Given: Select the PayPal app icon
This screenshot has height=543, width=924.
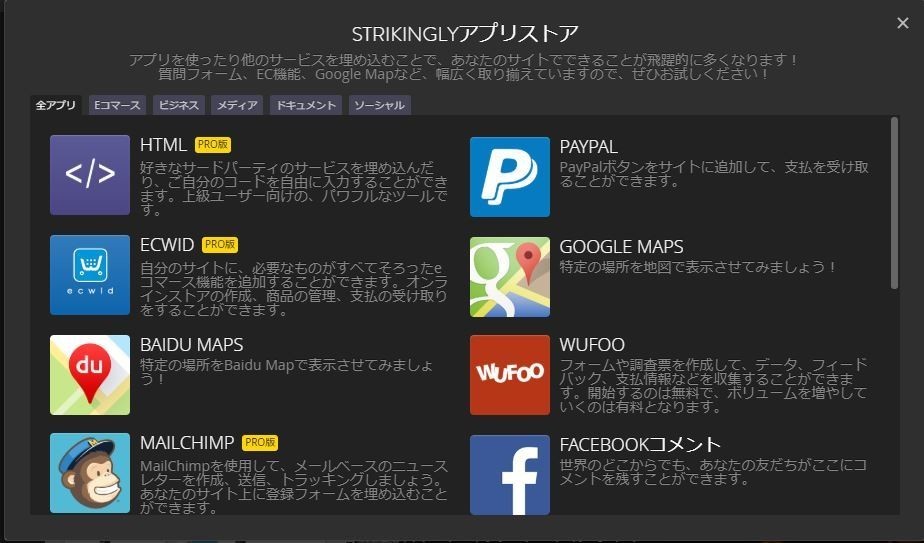Looking at the screenshot, I should pos(510,176).
